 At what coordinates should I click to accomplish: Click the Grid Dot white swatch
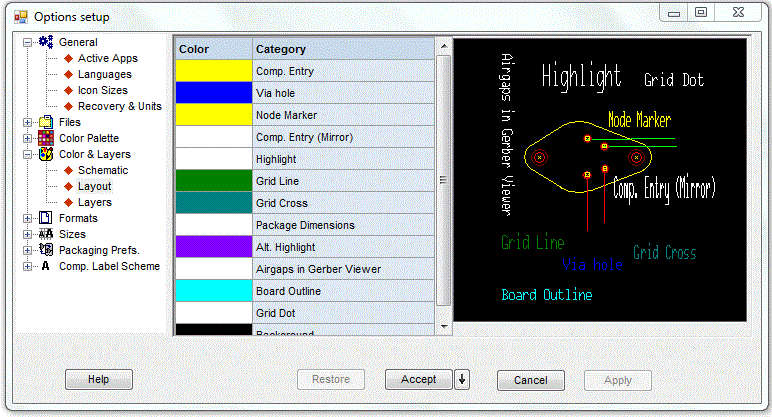[214, 313]
